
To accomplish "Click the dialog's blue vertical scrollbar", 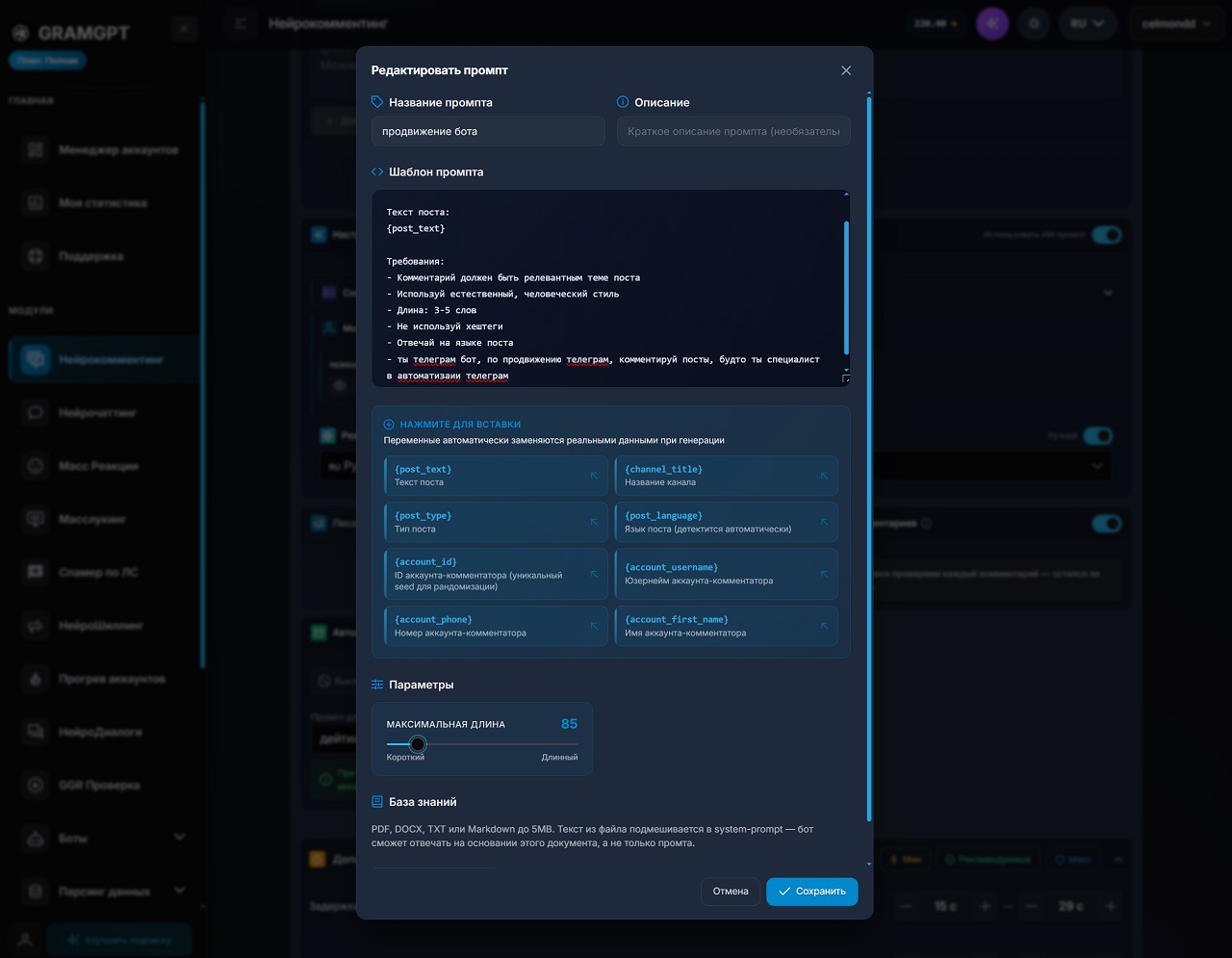I will coord(869,458).
